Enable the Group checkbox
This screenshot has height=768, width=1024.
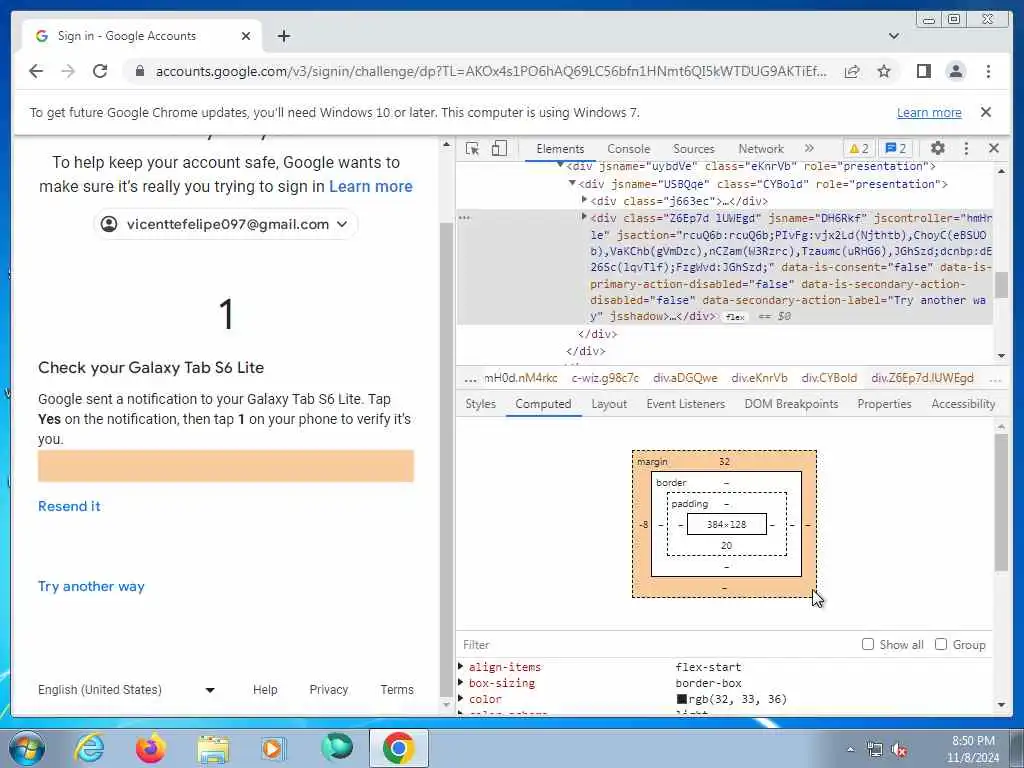[x=940, y=644]
